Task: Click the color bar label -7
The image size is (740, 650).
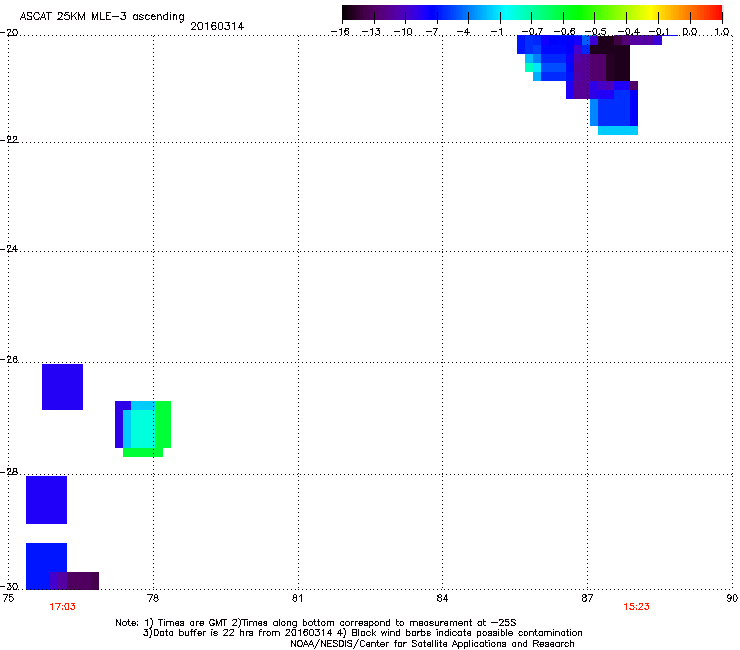Action: pos(432,32)
